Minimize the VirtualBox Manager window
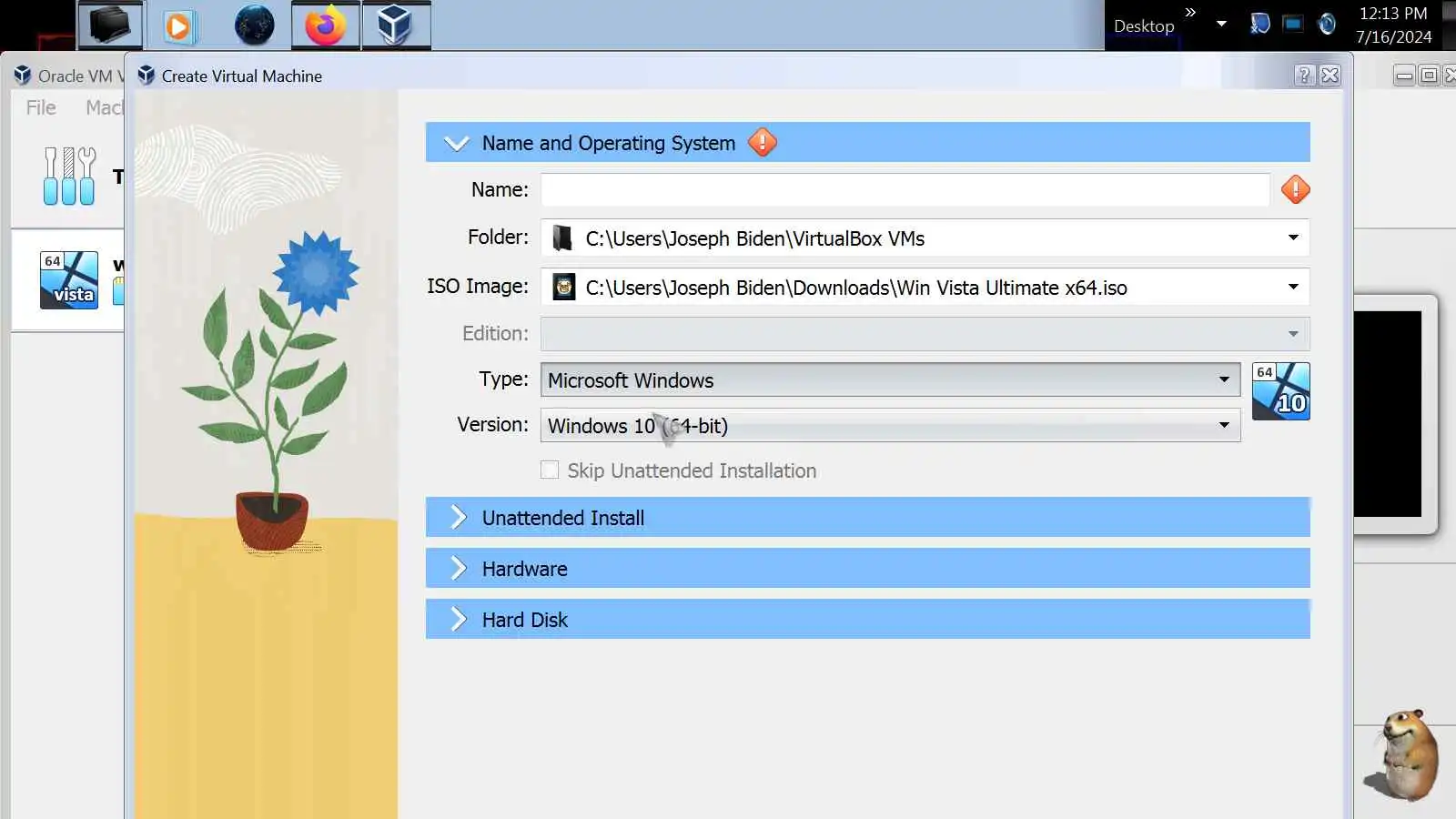The image size is (1456, 819). pos(1404,76)
